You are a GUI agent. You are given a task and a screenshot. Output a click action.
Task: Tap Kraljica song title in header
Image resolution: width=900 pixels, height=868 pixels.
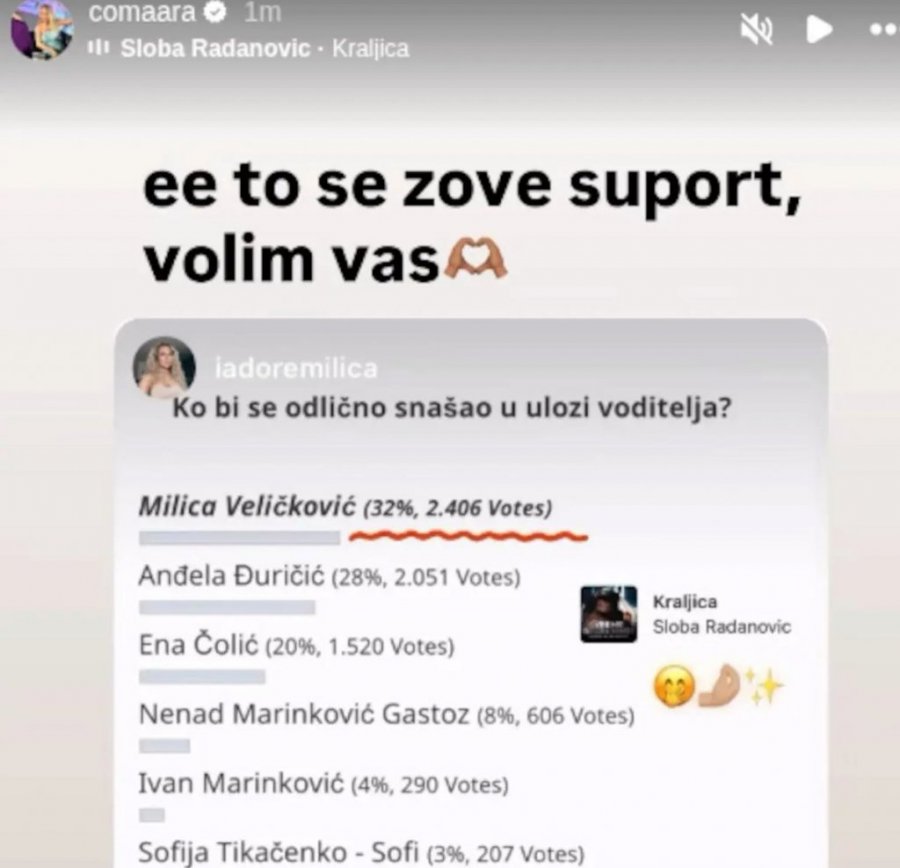coord(371,48)
